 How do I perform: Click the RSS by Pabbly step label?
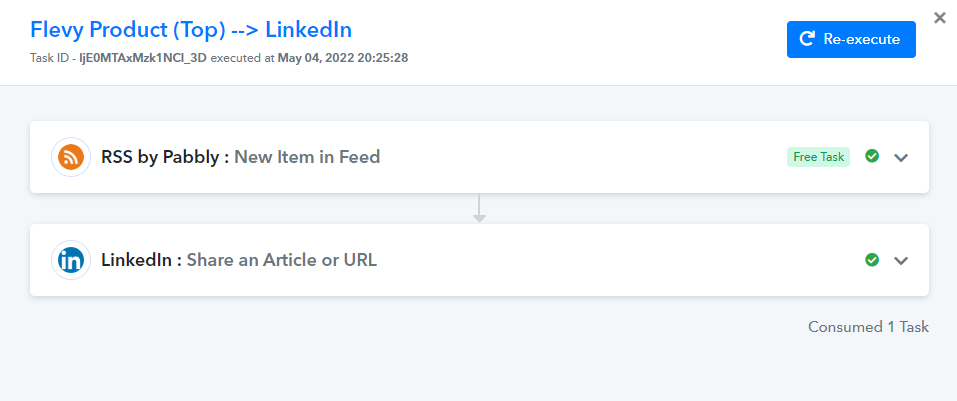point(165,157)
